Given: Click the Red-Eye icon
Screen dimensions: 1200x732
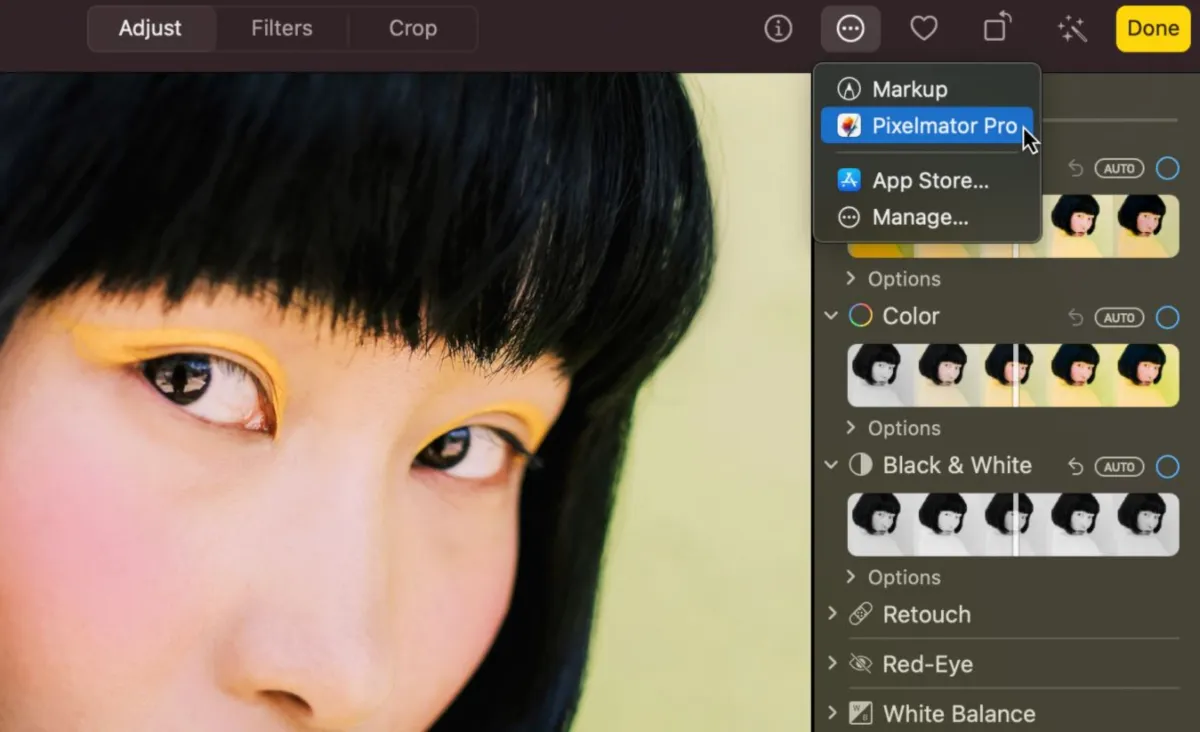Looking at the screenshot, I should [860, 664].
